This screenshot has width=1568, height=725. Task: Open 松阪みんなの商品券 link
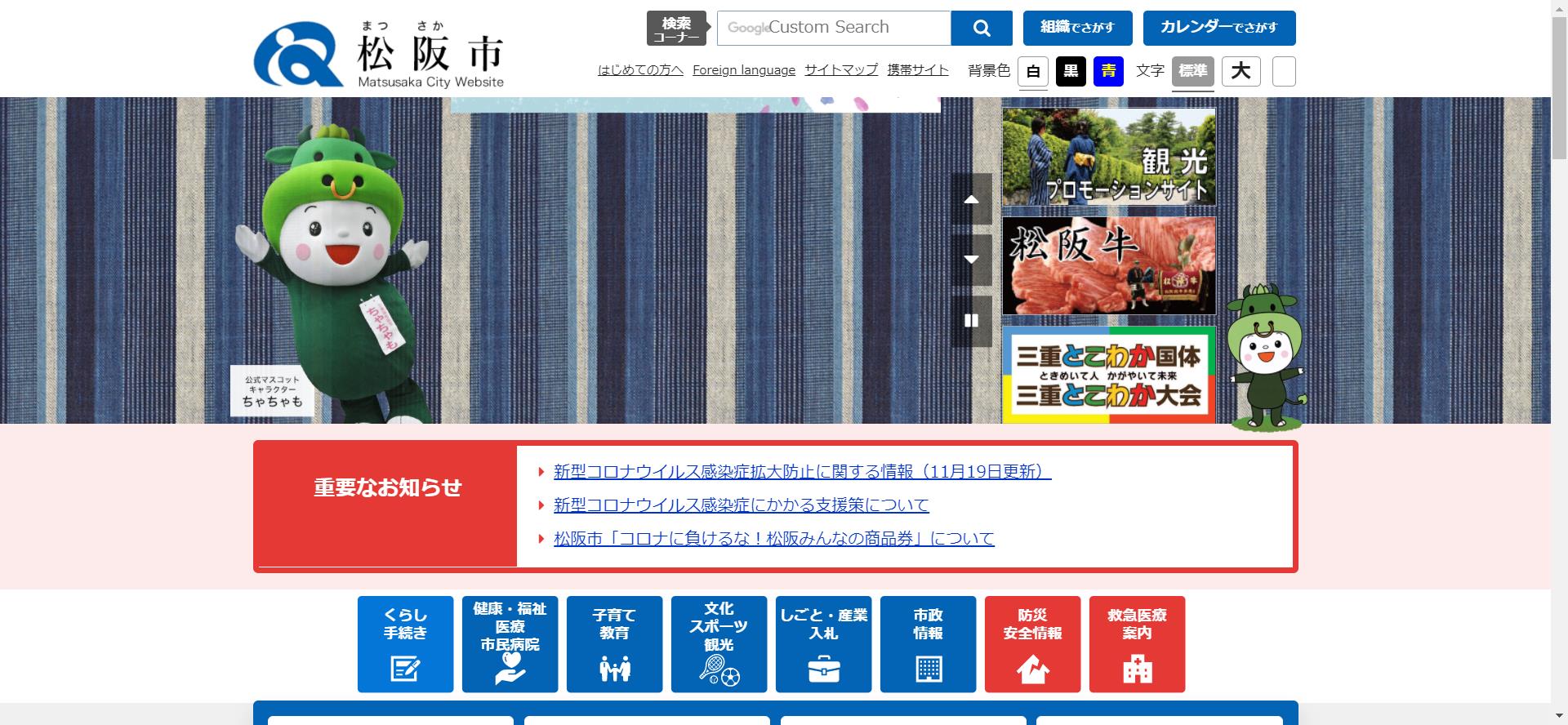point(774,538)
